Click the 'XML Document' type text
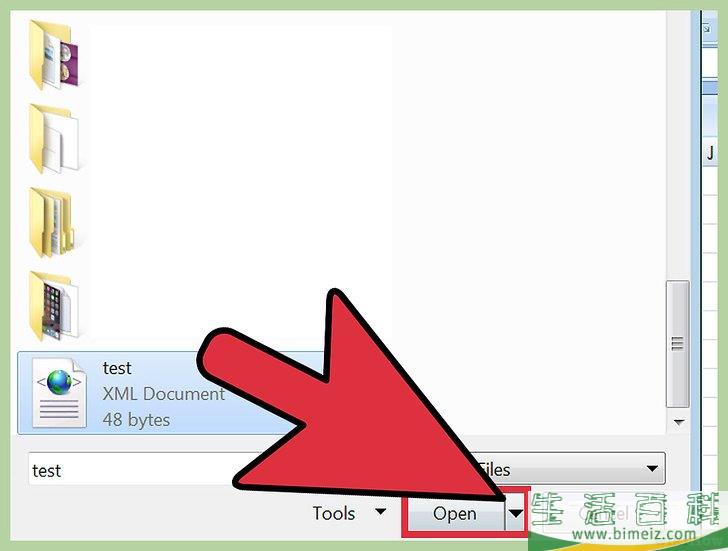This screenshot has height=551, width=728. pos(163,394)
